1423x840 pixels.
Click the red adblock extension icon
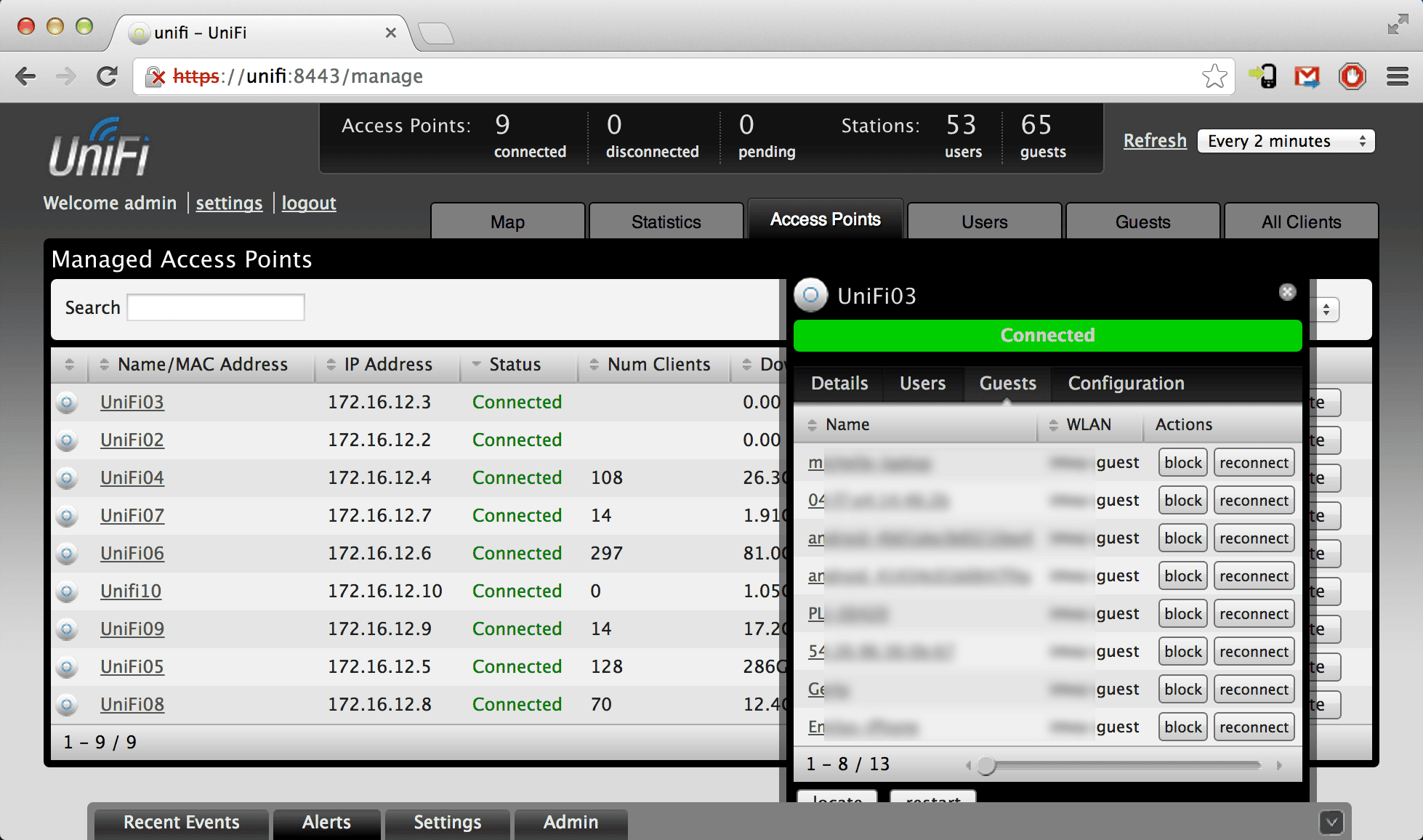coord(1352,76)
